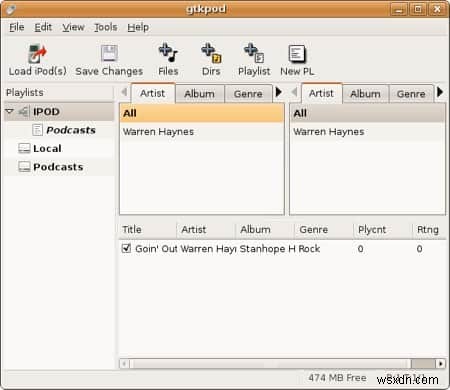Close the gtkpod window
Screen dimensions: 450x390
pos(437,9)
